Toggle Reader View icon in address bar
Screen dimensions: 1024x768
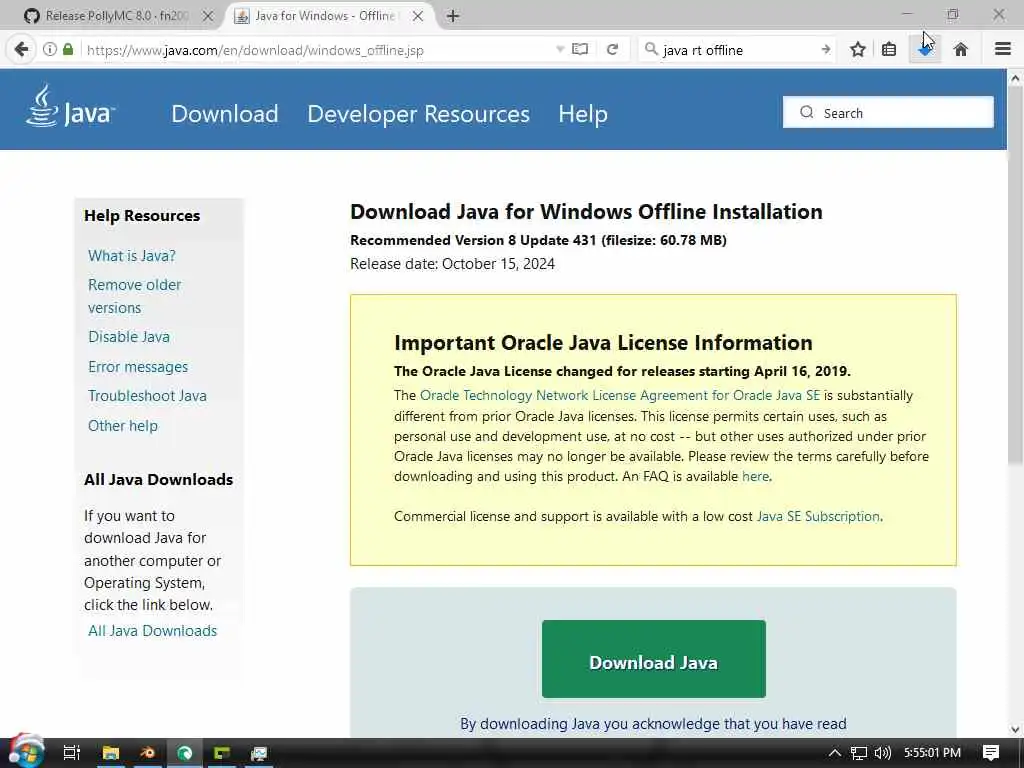[580, 50]
